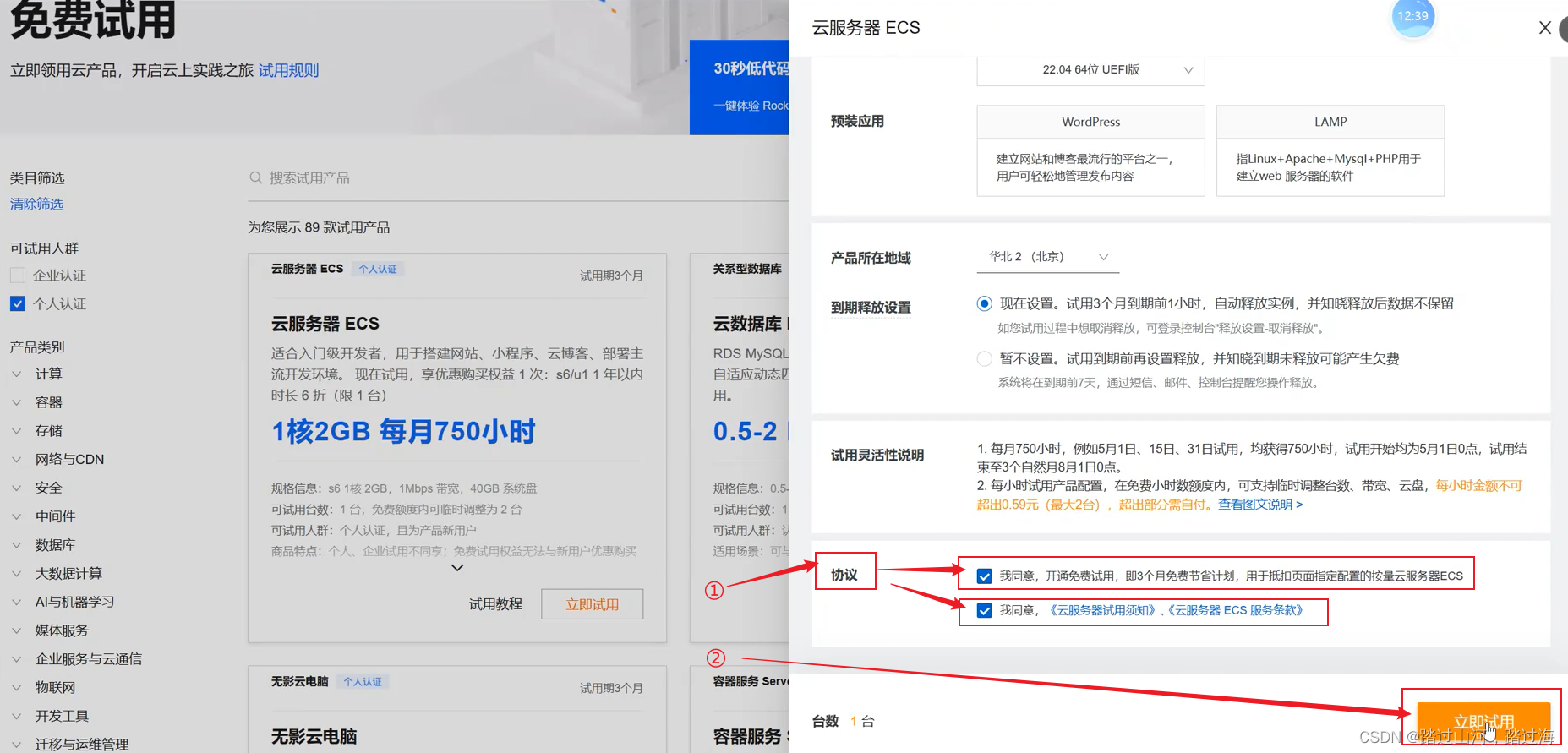Expand the 安全 category

(17, 488)
